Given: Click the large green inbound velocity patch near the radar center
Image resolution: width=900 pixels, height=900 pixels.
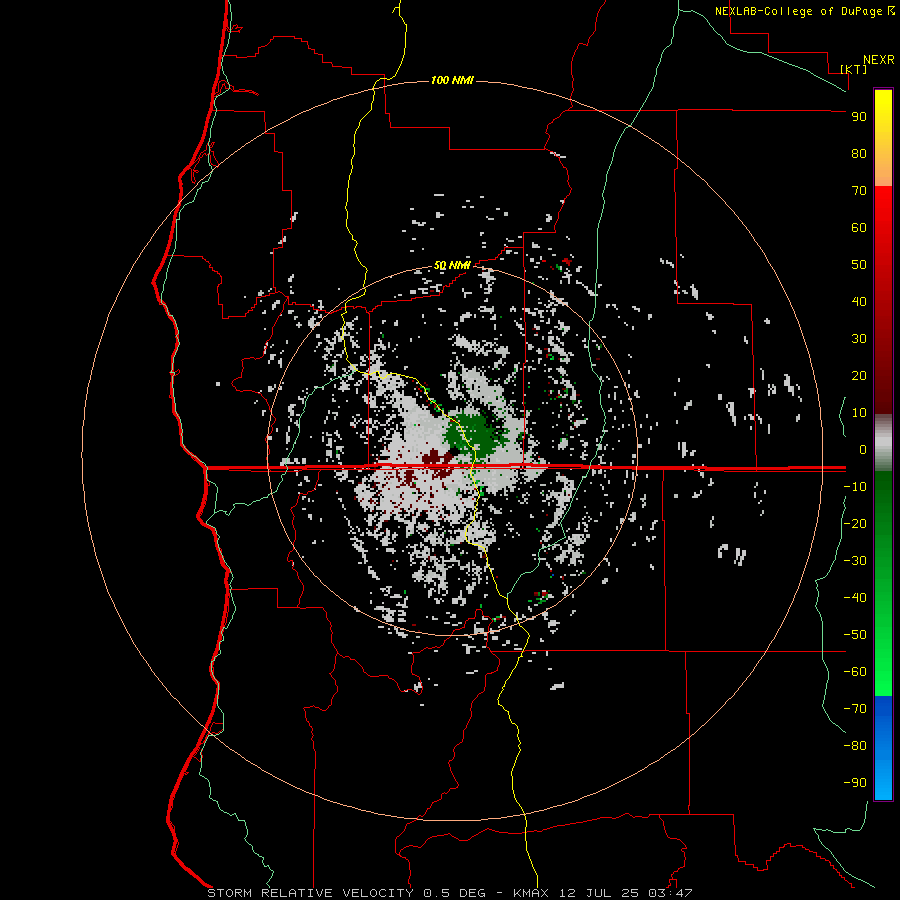Looking at the screenshot, I should coord(473,434).
